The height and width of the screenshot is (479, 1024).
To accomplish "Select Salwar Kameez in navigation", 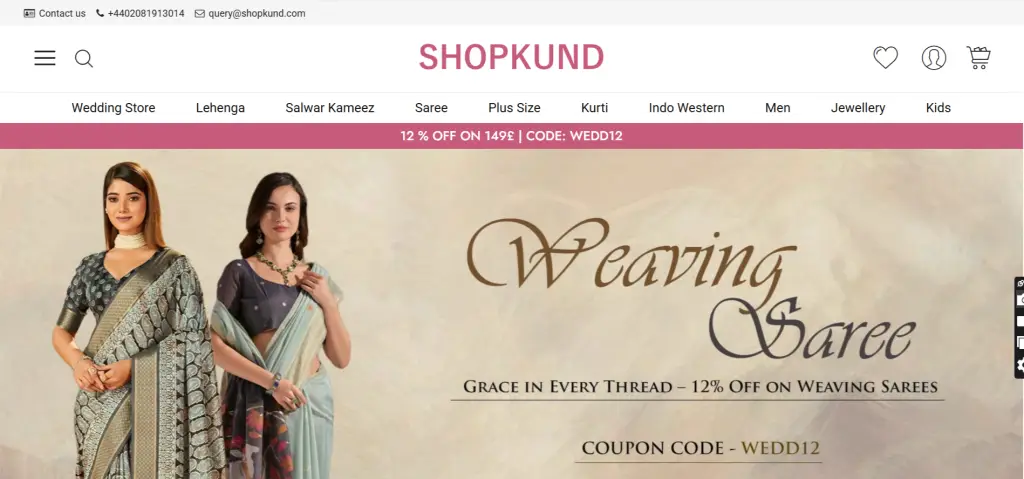I will (330, 108).
